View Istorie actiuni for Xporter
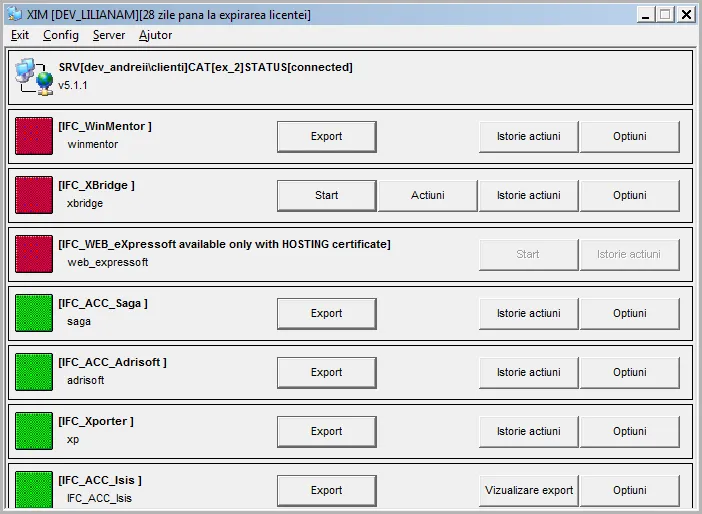 tap(529, 432)
